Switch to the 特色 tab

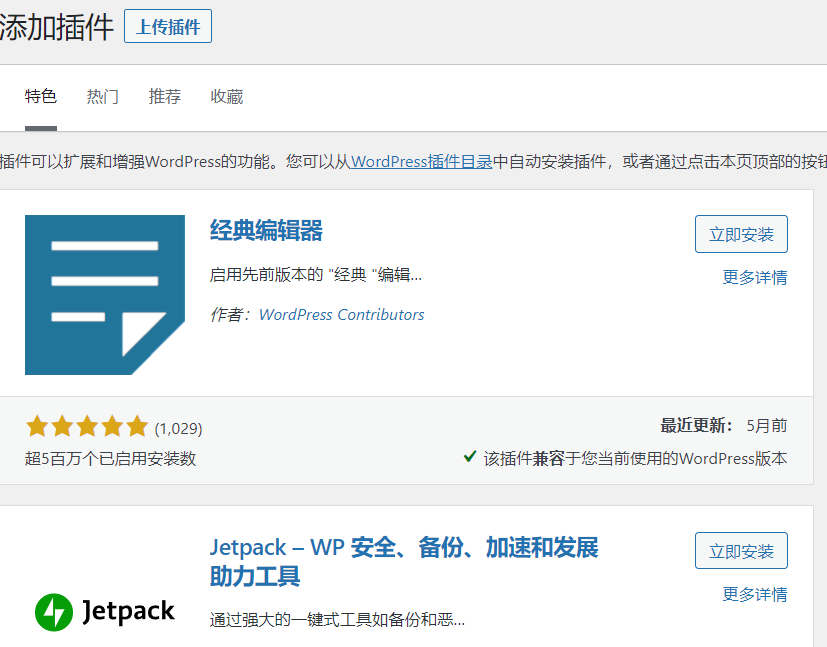(x=41, y=96)
